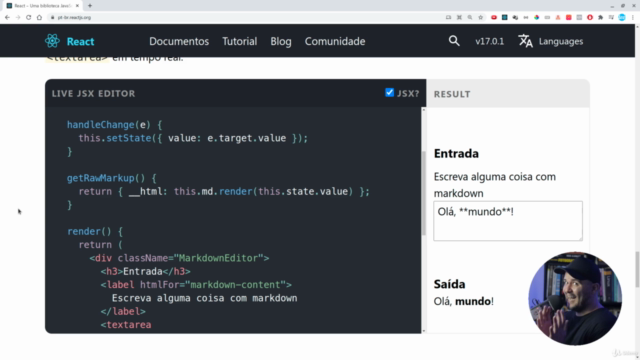
Task: Click the markdown textarea with Olá, **mundo**!
Action: coord(508,221)
